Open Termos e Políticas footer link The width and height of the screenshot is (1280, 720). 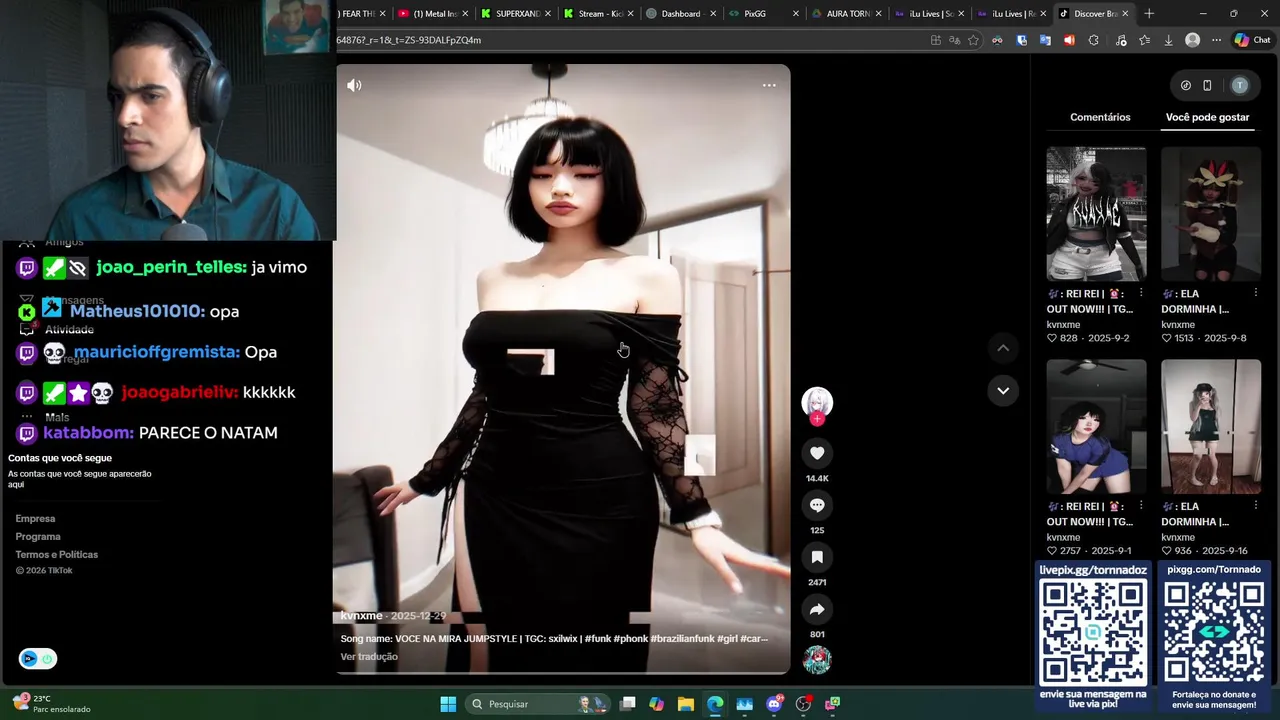click(x=57, y=555)
